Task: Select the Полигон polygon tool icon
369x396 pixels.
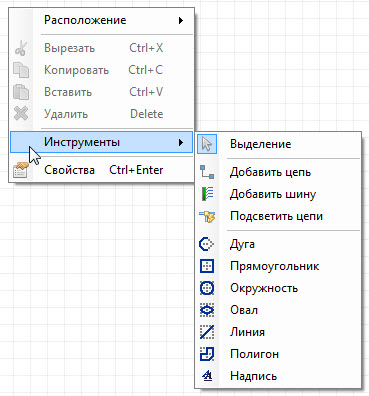Action: 207,354
